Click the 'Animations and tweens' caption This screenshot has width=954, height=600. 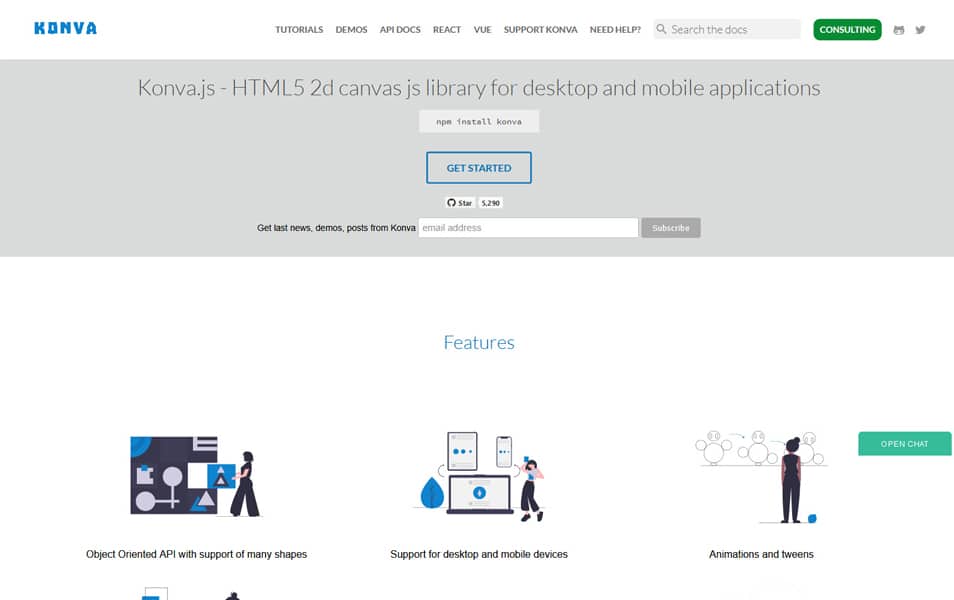pos(761,554)
